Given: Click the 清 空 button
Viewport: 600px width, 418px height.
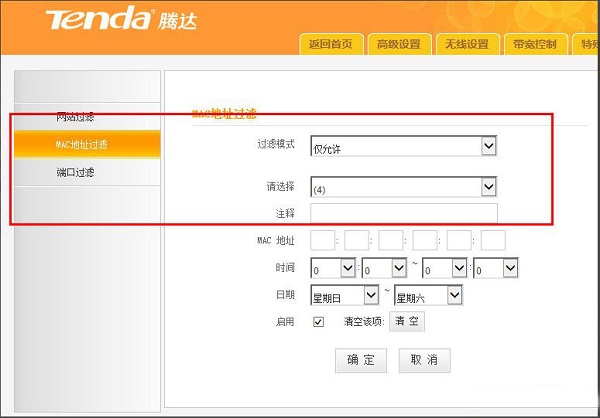Looking at the screenshot, I should click(x=407, y=322).
